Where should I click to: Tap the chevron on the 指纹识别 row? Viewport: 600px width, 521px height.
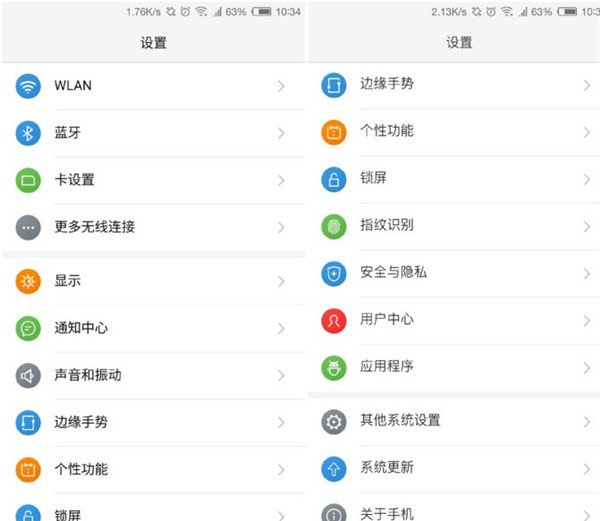[x=587, y=225]
